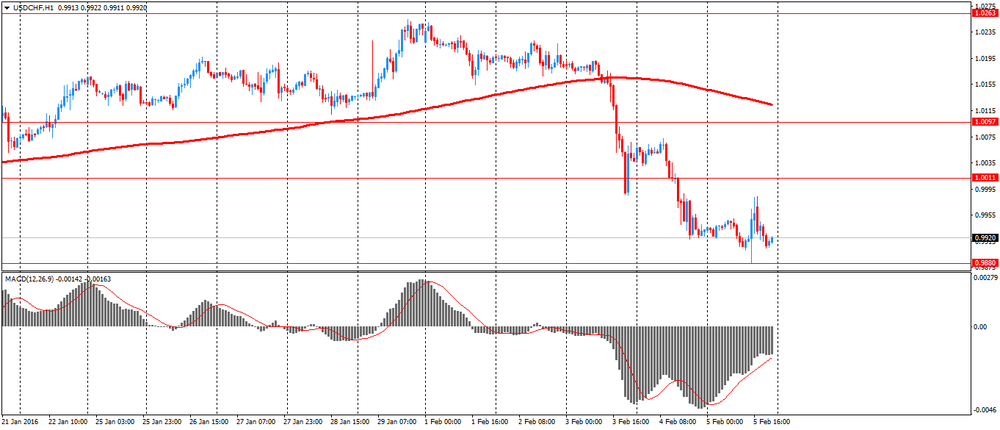This screenshot has height=430, width=1000.
Task: Click the 0.00 MACD zero level label
Action: click(x=981, y=327)
